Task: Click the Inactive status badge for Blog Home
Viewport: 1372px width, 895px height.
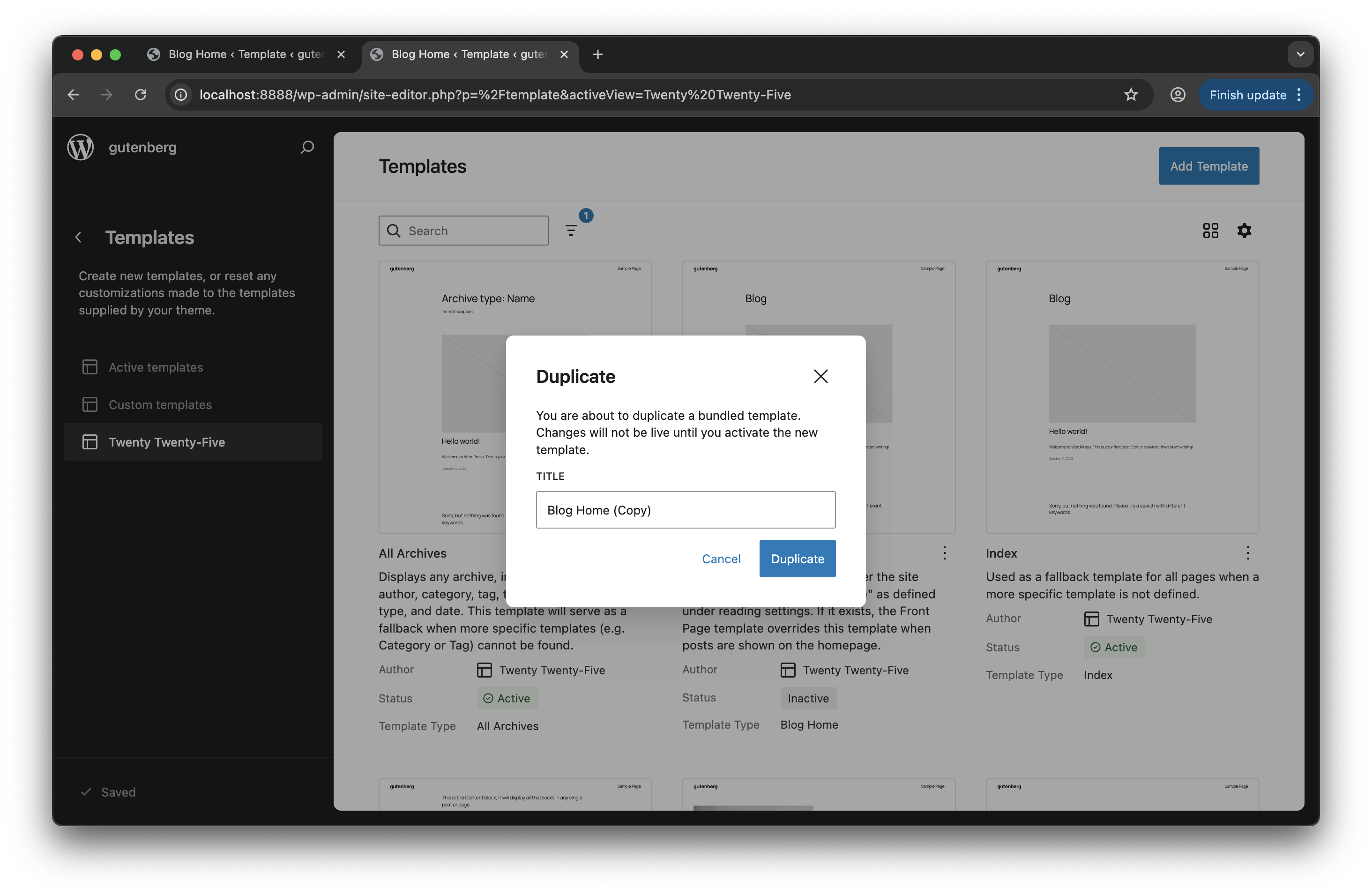Action: pos(808,698)
